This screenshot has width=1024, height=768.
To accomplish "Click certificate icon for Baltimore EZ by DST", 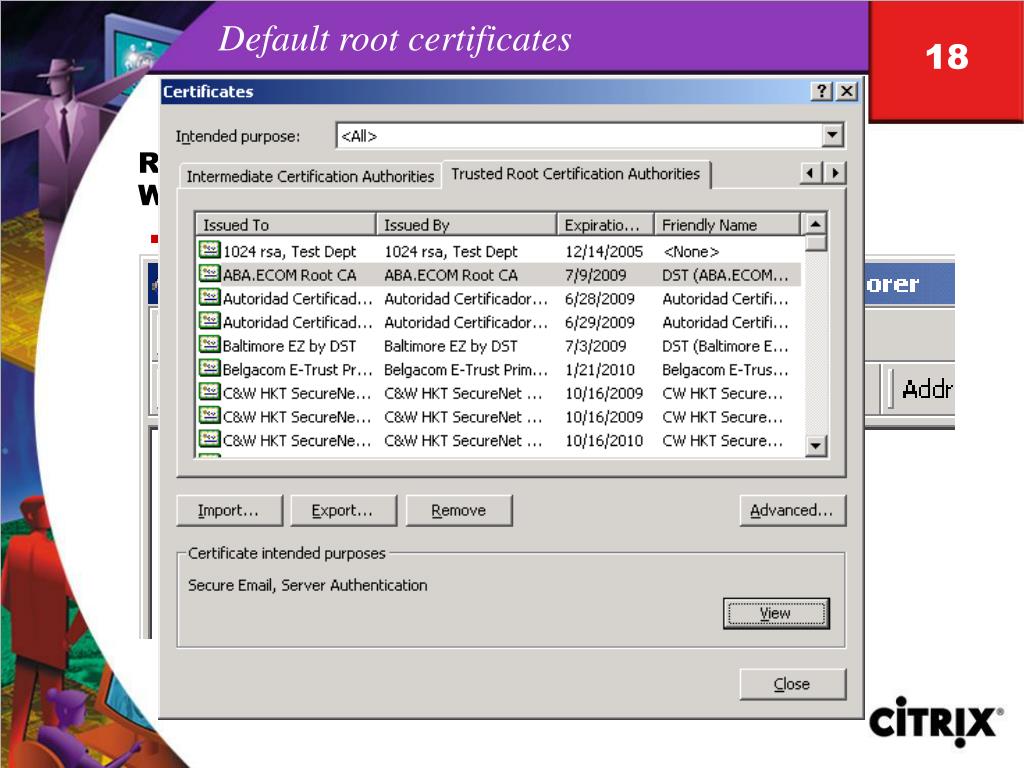I will click(209, 345).
